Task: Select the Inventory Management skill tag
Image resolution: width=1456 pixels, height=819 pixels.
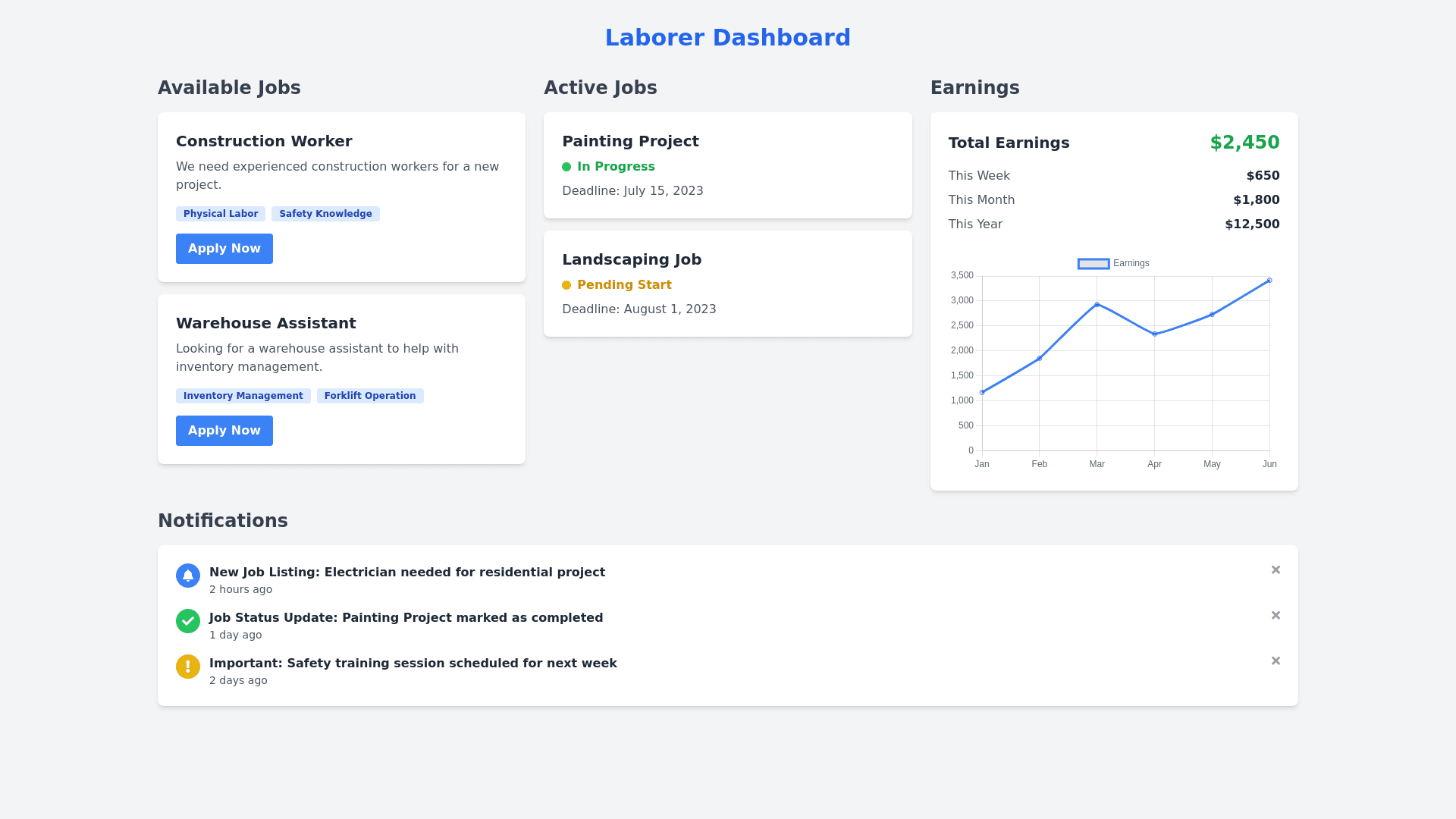Action: tap(243, 396)
